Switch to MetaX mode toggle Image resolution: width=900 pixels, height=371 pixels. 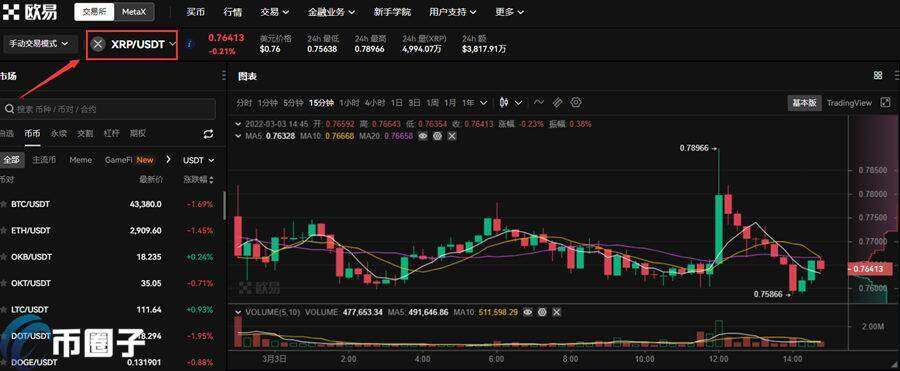tap(133, 11)
